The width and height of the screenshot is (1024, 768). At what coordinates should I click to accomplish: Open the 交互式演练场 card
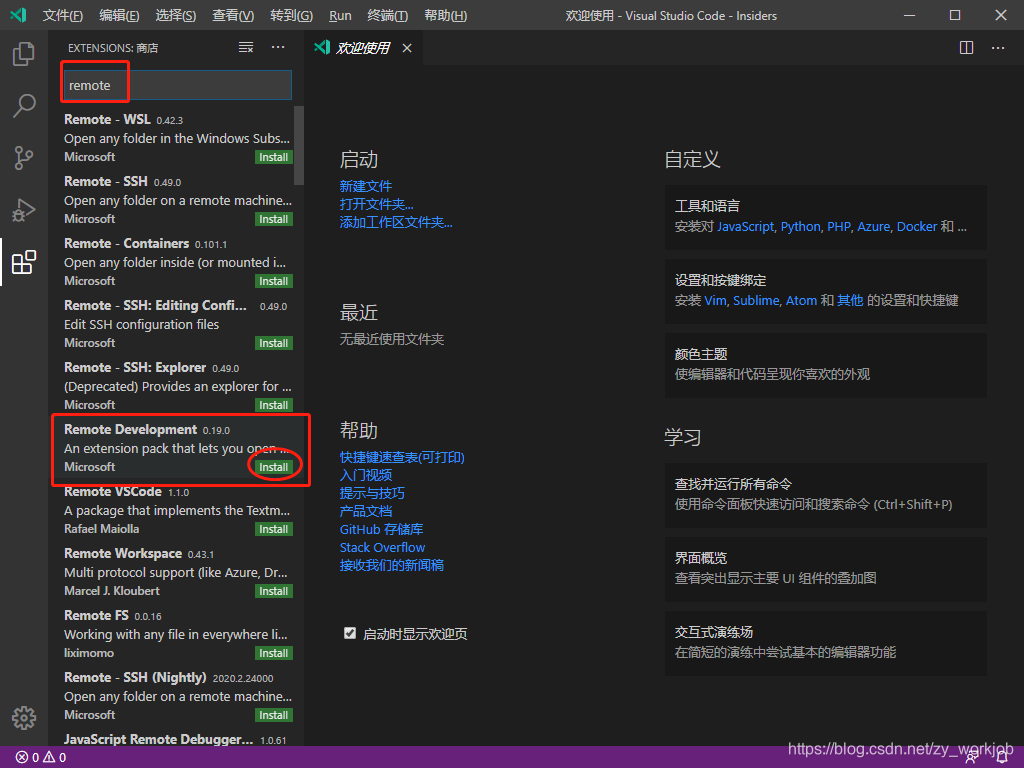(x=825, y=643)
